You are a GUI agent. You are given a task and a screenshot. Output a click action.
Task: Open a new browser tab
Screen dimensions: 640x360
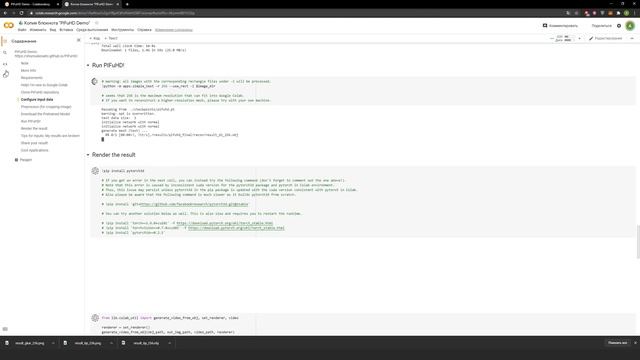click(127, 4)
